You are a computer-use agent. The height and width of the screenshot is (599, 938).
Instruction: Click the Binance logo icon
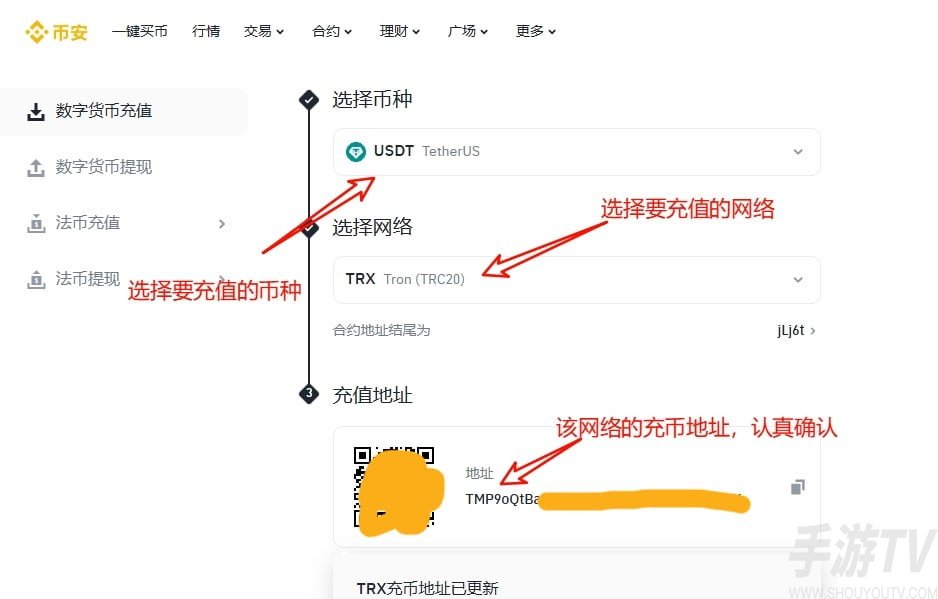point(36,32)
